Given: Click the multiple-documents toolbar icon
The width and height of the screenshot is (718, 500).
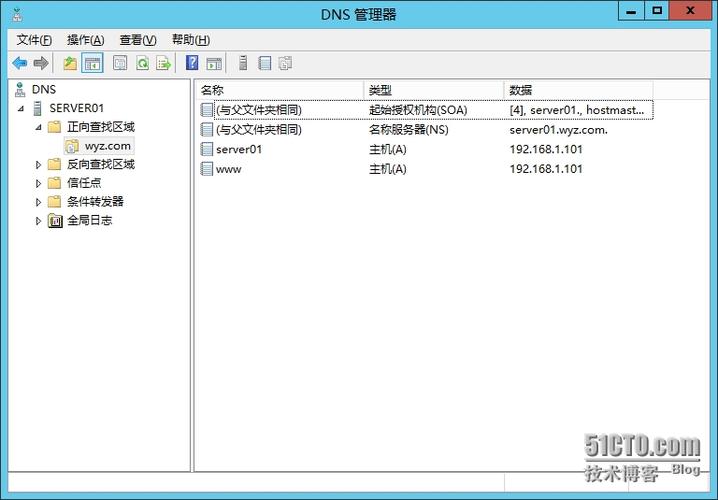Looking at the screenshot, I should pyautogui.click(x=285, y=63).
